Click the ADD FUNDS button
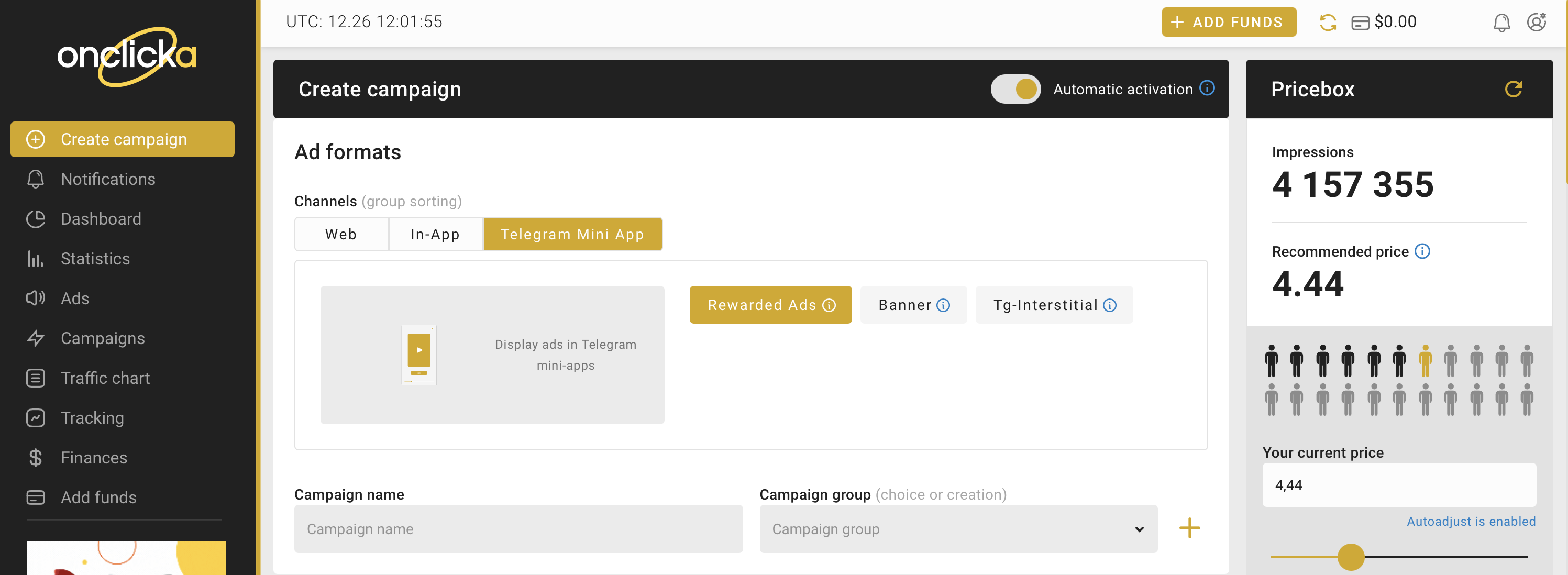This screenshot has height=575, width=1568. [1228, 23]
